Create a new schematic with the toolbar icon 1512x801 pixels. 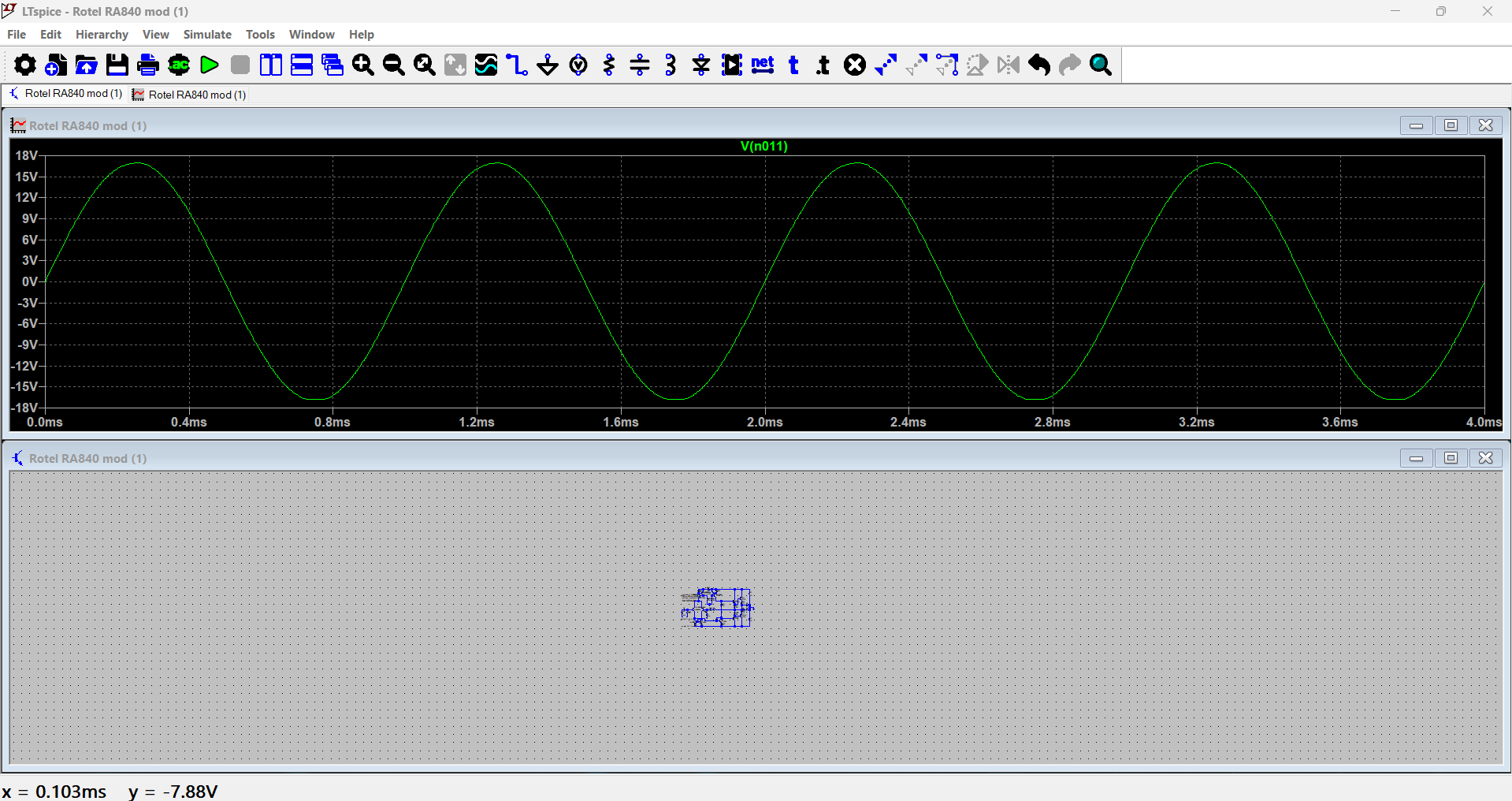tap(56, 65)
